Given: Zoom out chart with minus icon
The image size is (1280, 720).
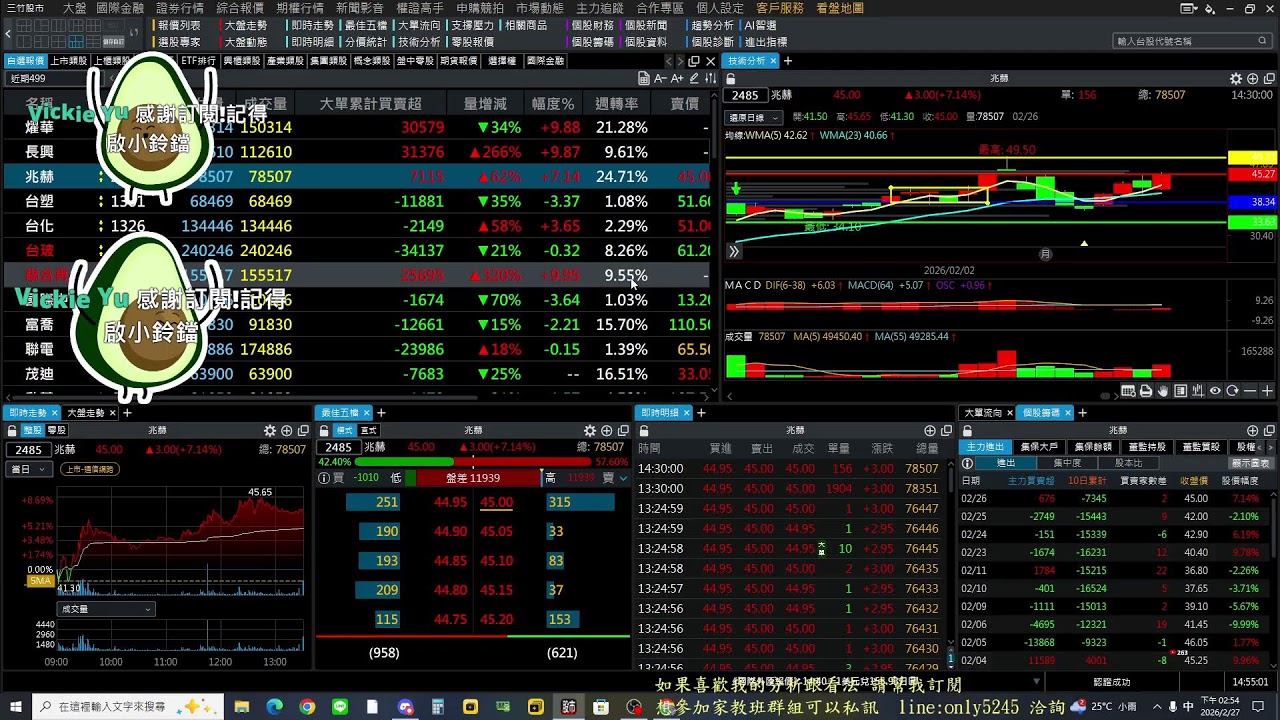Looking at the screenshot, I should tap(1250, 391).
